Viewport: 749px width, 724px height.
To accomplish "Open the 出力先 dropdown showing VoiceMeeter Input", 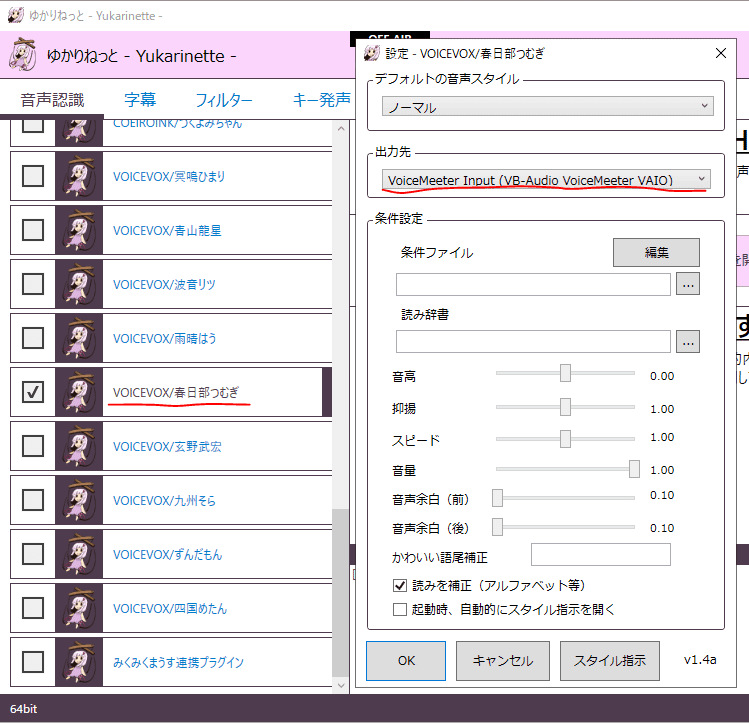I will pyautogui.click(x=546, y=180).
